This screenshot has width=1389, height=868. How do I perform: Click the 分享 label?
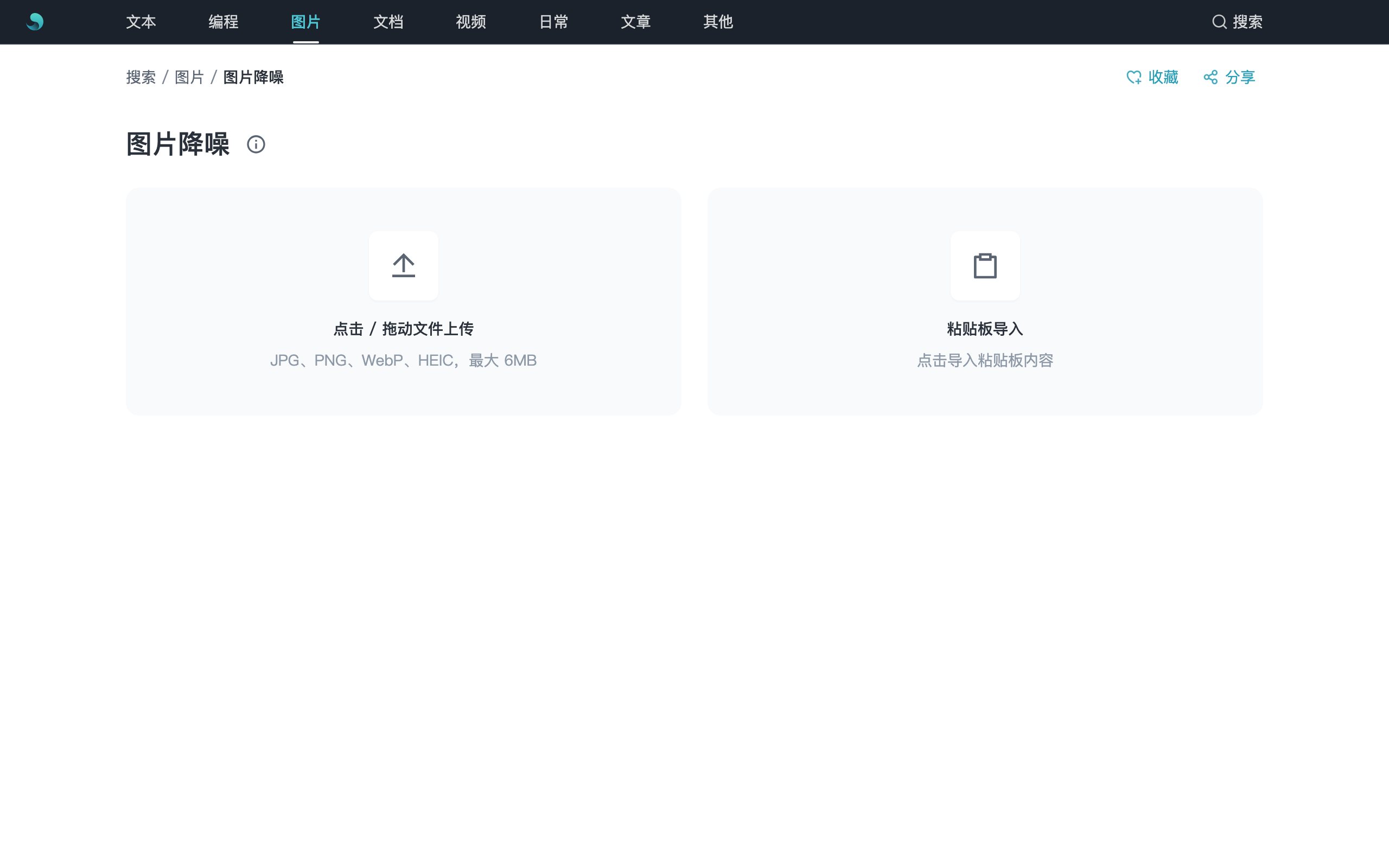click(x=1240, y=77)
